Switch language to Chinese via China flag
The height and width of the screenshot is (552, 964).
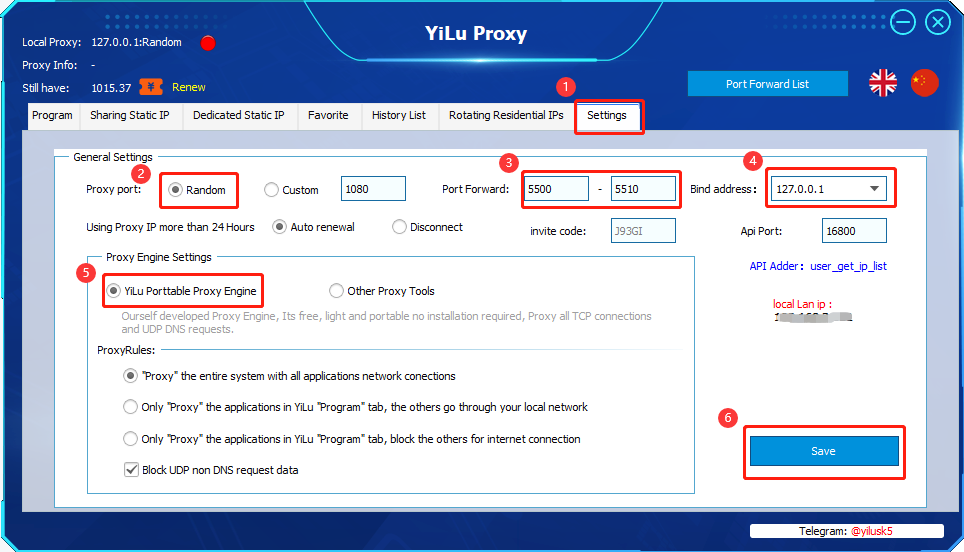(924, 82)
